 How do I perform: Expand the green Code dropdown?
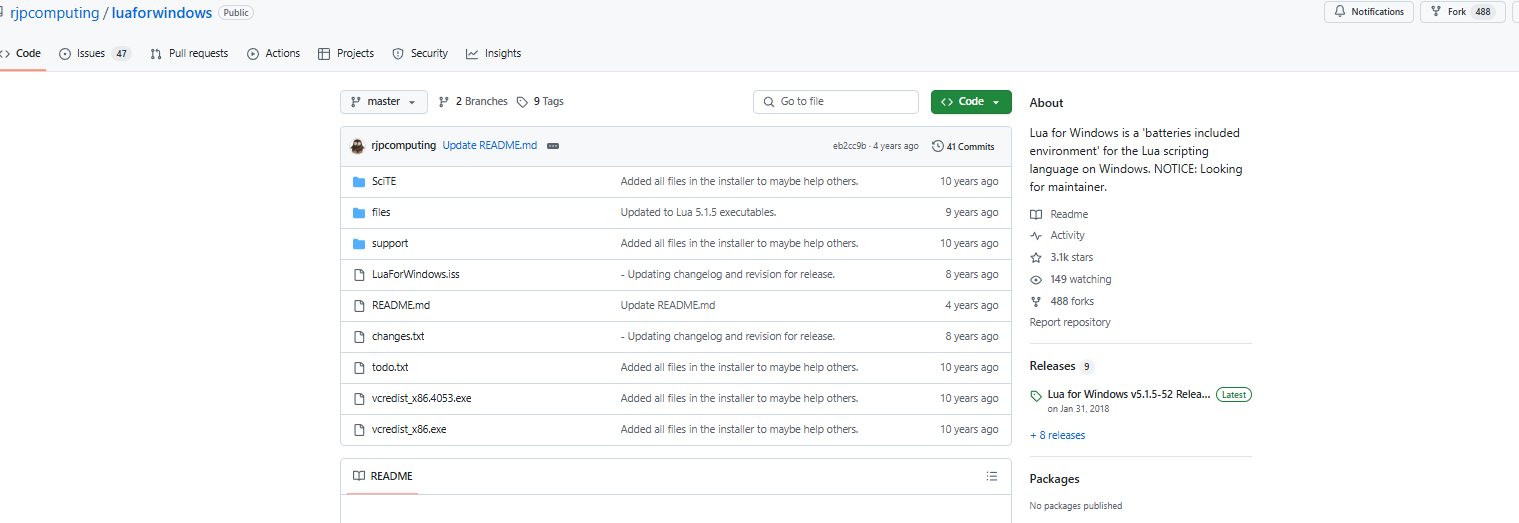[971, 102]
